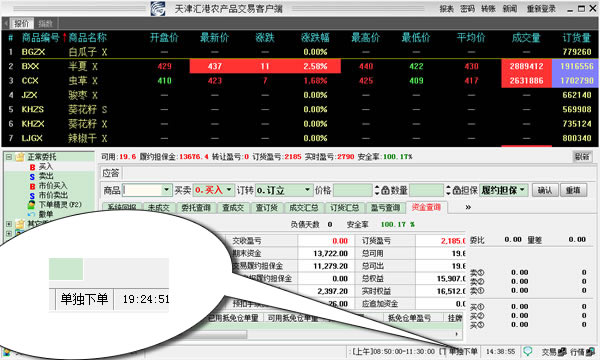Screen dimensions: 600x360
Task: Click 重新登录 to re-login
Action: [x=541, y=8]
